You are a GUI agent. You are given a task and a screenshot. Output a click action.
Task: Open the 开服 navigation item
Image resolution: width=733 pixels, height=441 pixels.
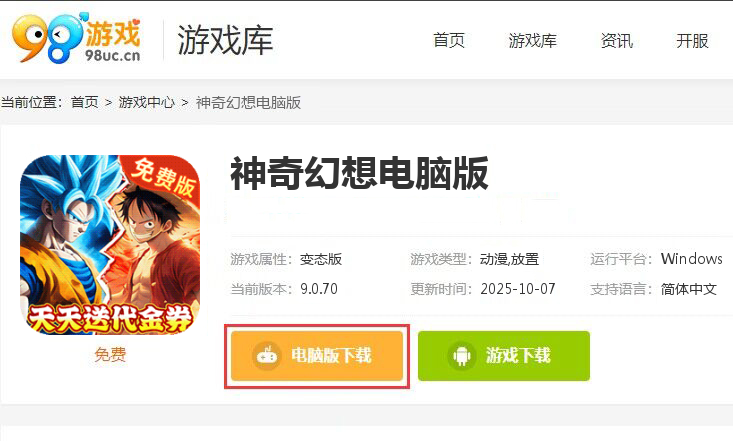[x=692, y=41]
